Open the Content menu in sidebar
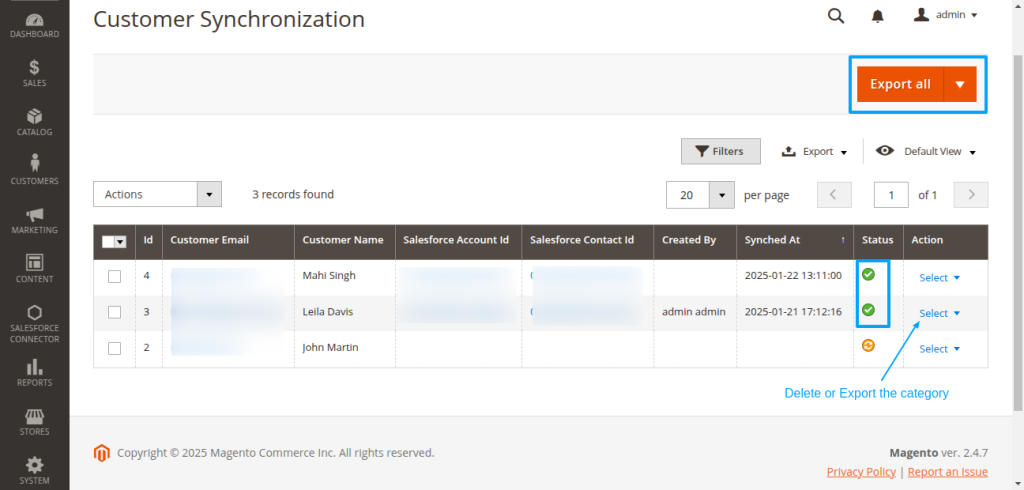Image resolution: width=1024 pixels, height=490 pixels. (35, 268)
